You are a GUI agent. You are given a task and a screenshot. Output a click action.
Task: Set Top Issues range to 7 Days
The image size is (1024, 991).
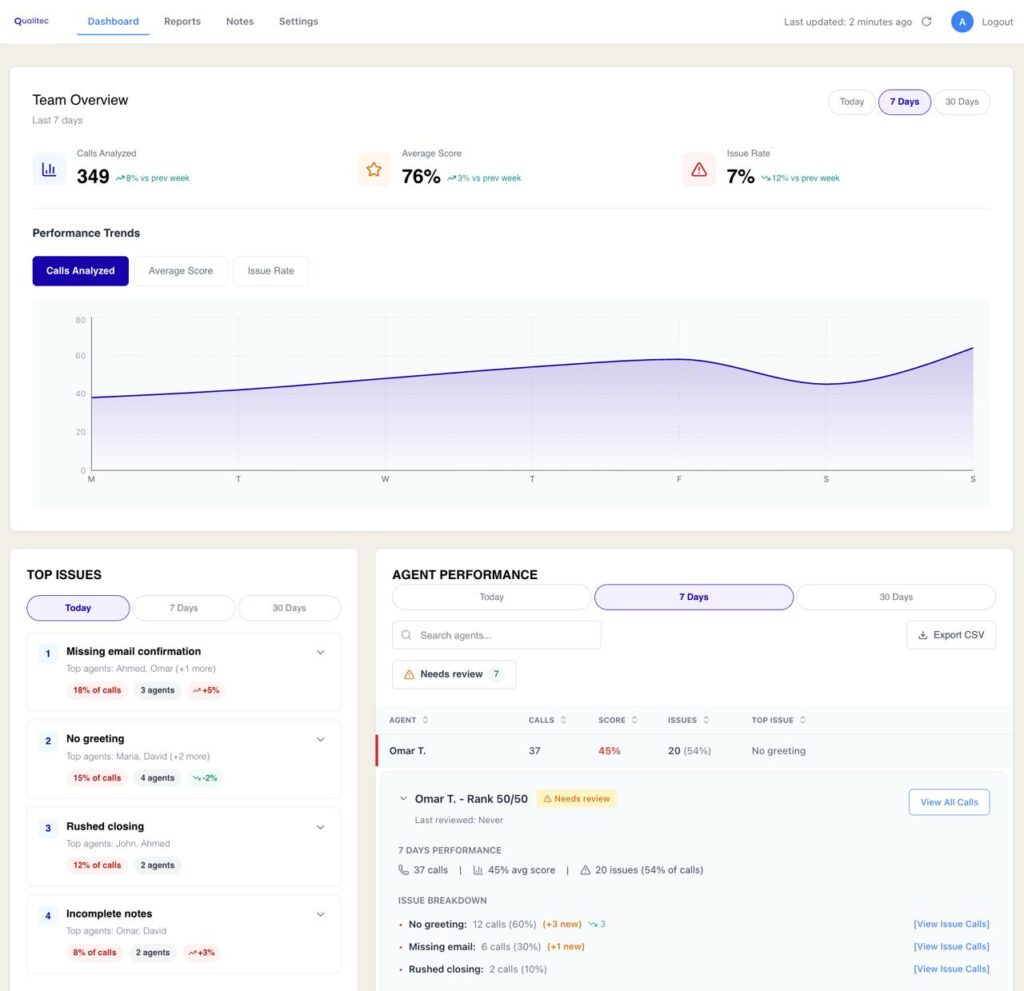183,608
